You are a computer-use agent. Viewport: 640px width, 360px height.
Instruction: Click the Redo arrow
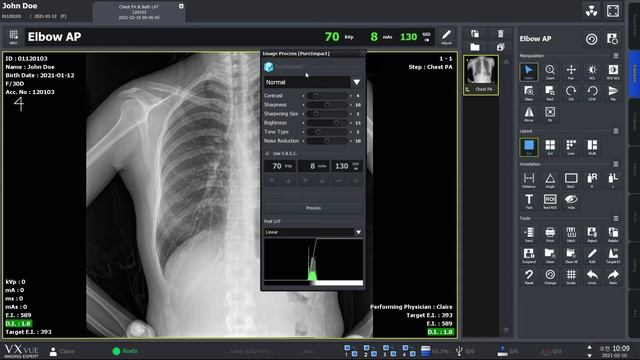613,277
